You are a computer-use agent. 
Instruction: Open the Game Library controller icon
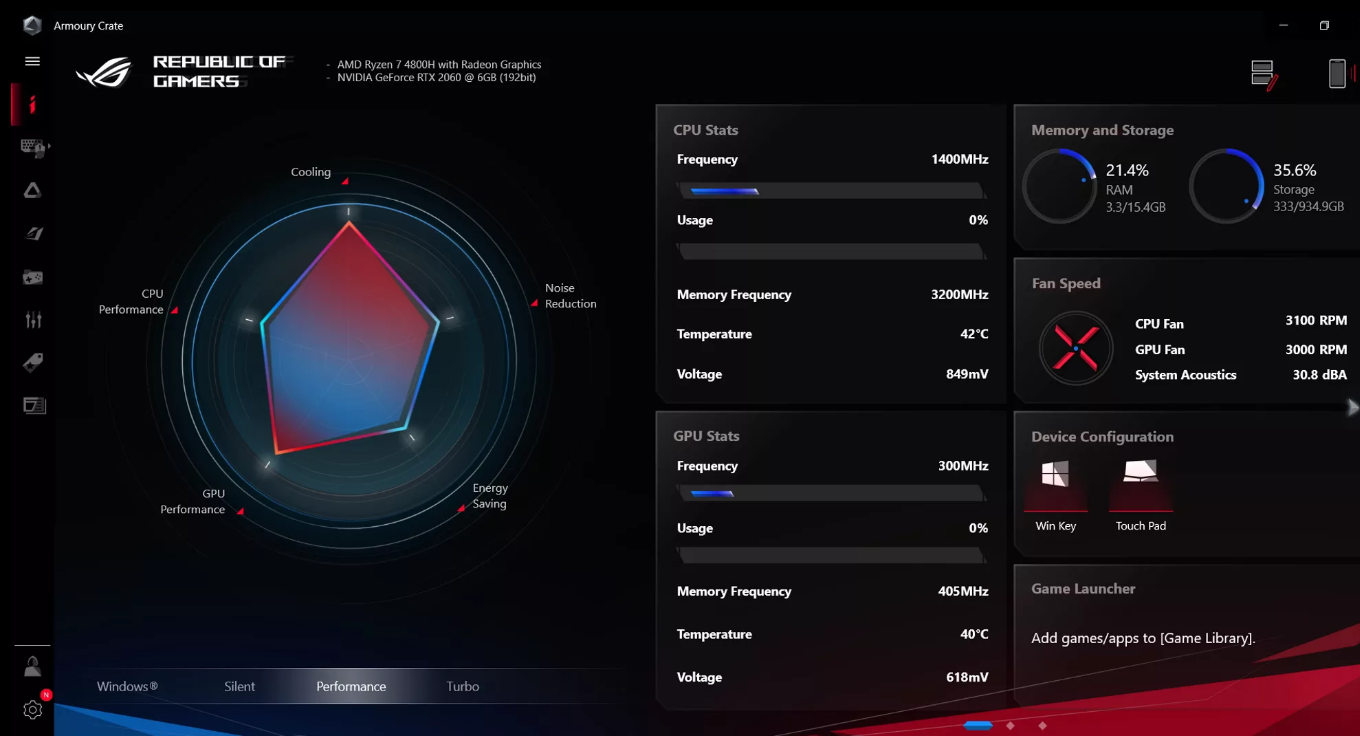pos(33,277)
